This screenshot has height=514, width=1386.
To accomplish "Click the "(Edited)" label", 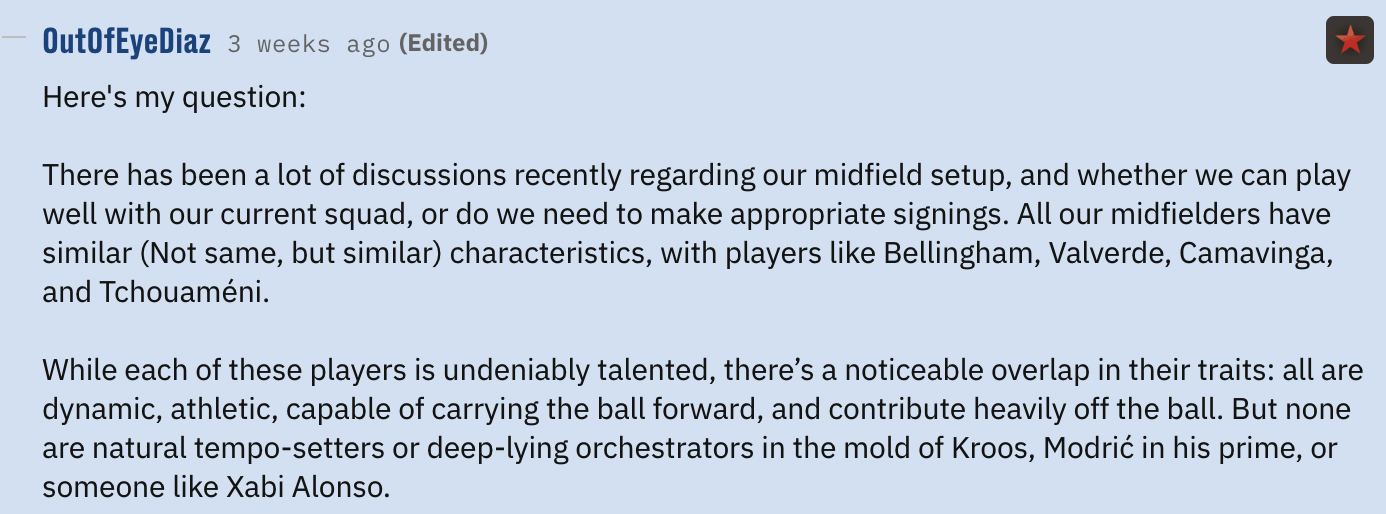I will [443, 43].
